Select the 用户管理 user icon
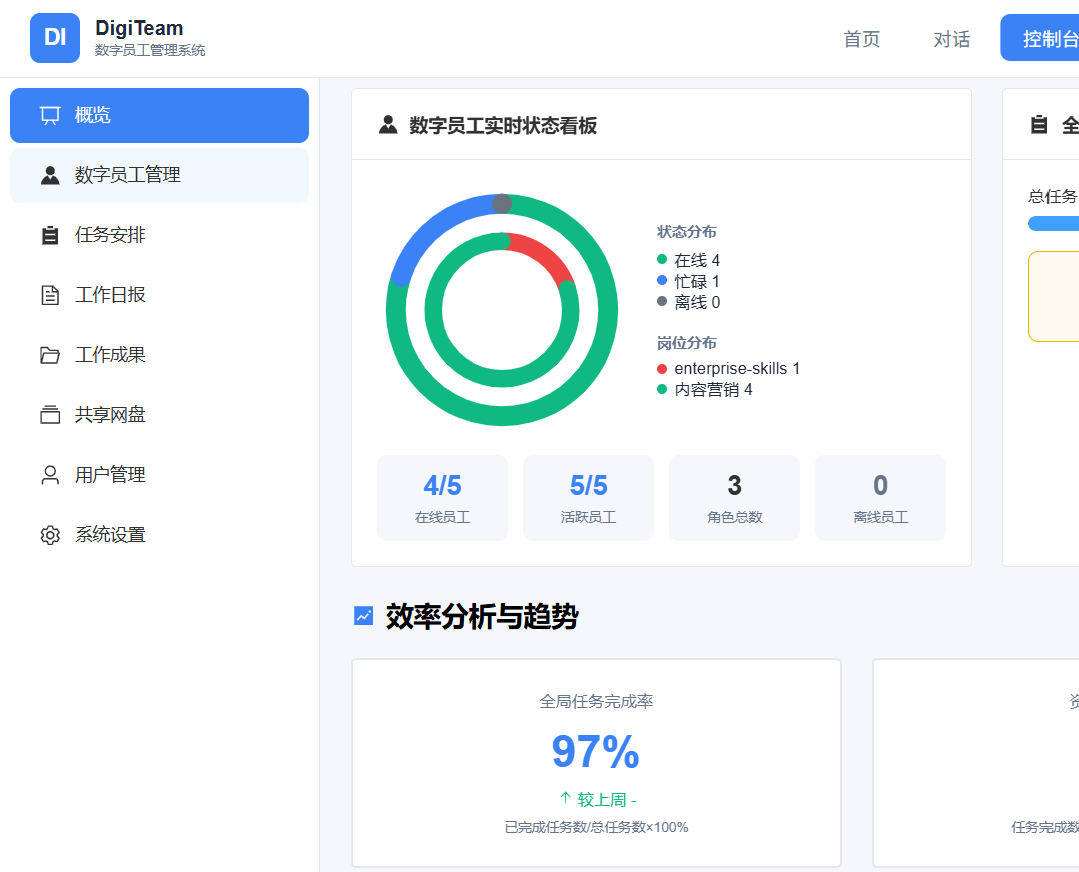 tap(48, 474)
